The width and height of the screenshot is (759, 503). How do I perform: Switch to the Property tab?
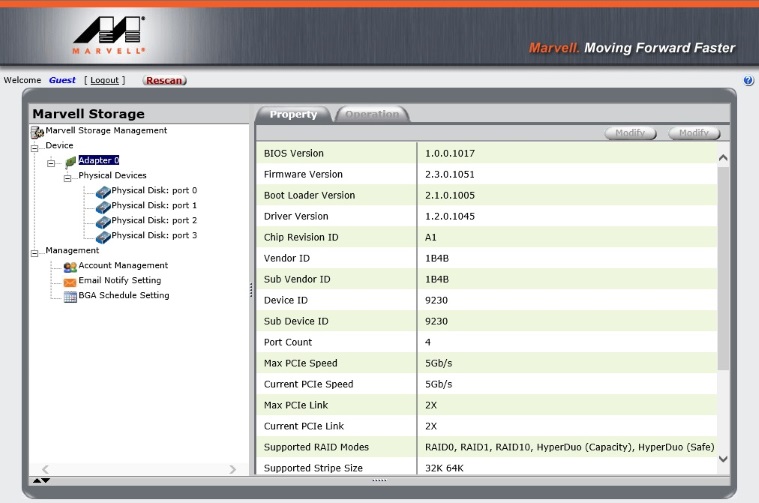293,114
